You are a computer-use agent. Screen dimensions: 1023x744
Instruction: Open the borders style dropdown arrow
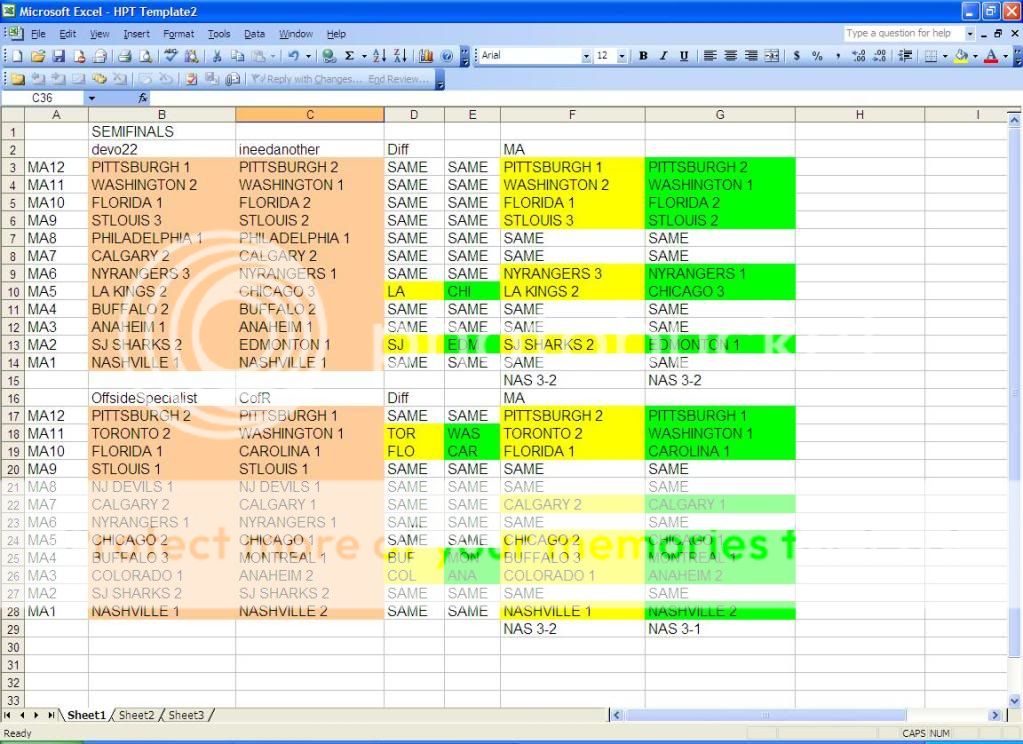tap(945, 56)
